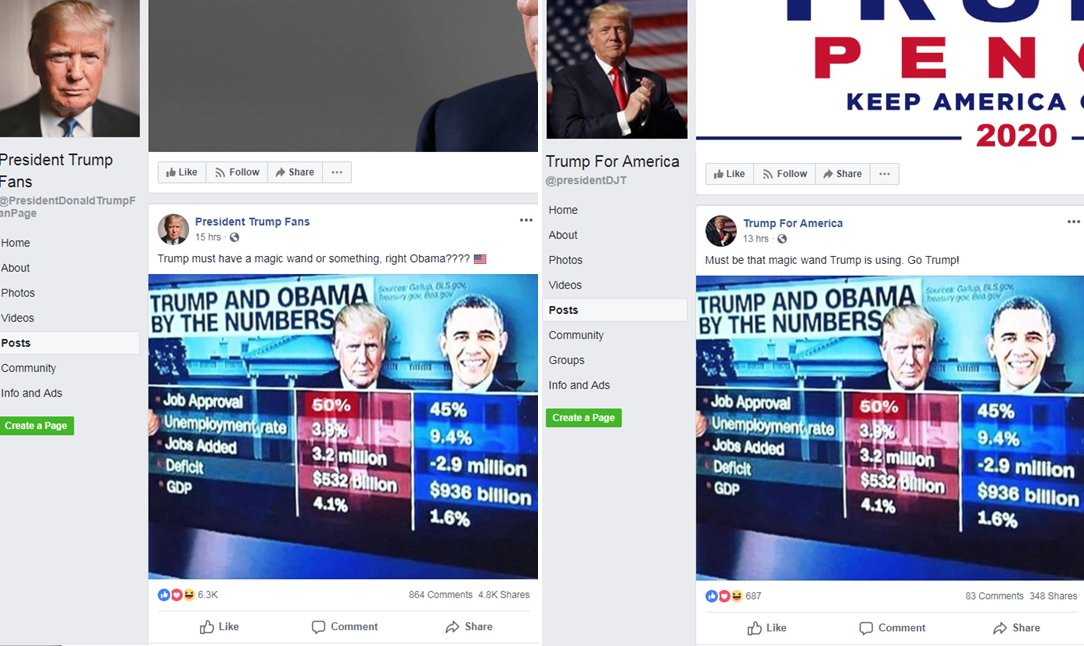
Task: Comment on the Trump For America post
Action: click(x=892, y=628)
